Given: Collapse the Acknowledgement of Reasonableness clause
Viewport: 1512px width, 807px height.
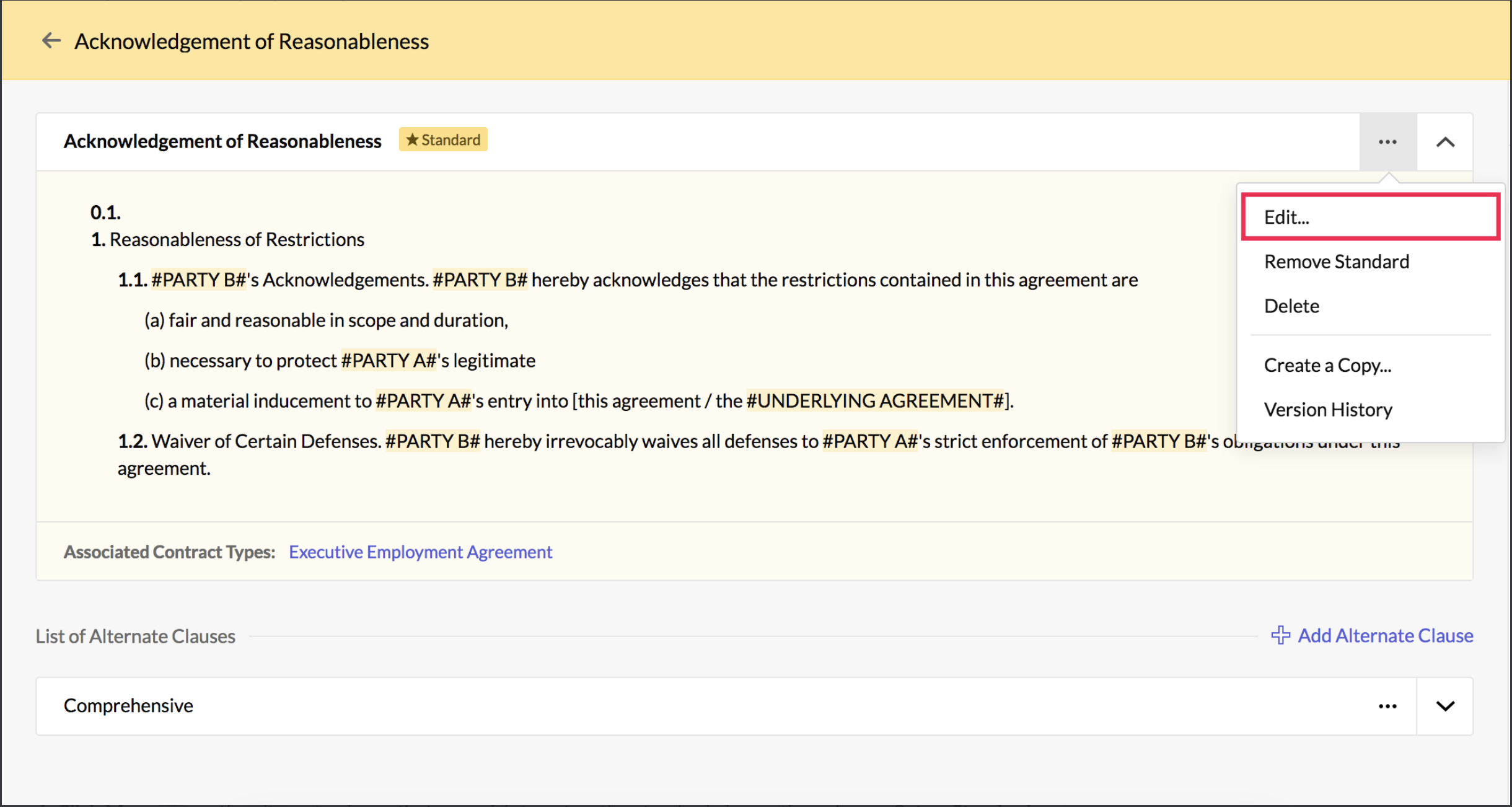Looking at the screenshot, I should (x=1445, y=142).
